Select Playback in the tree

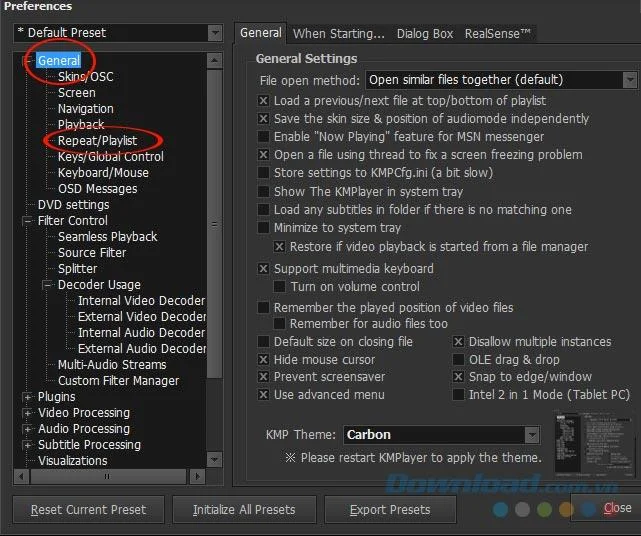[x=81, y=124]
